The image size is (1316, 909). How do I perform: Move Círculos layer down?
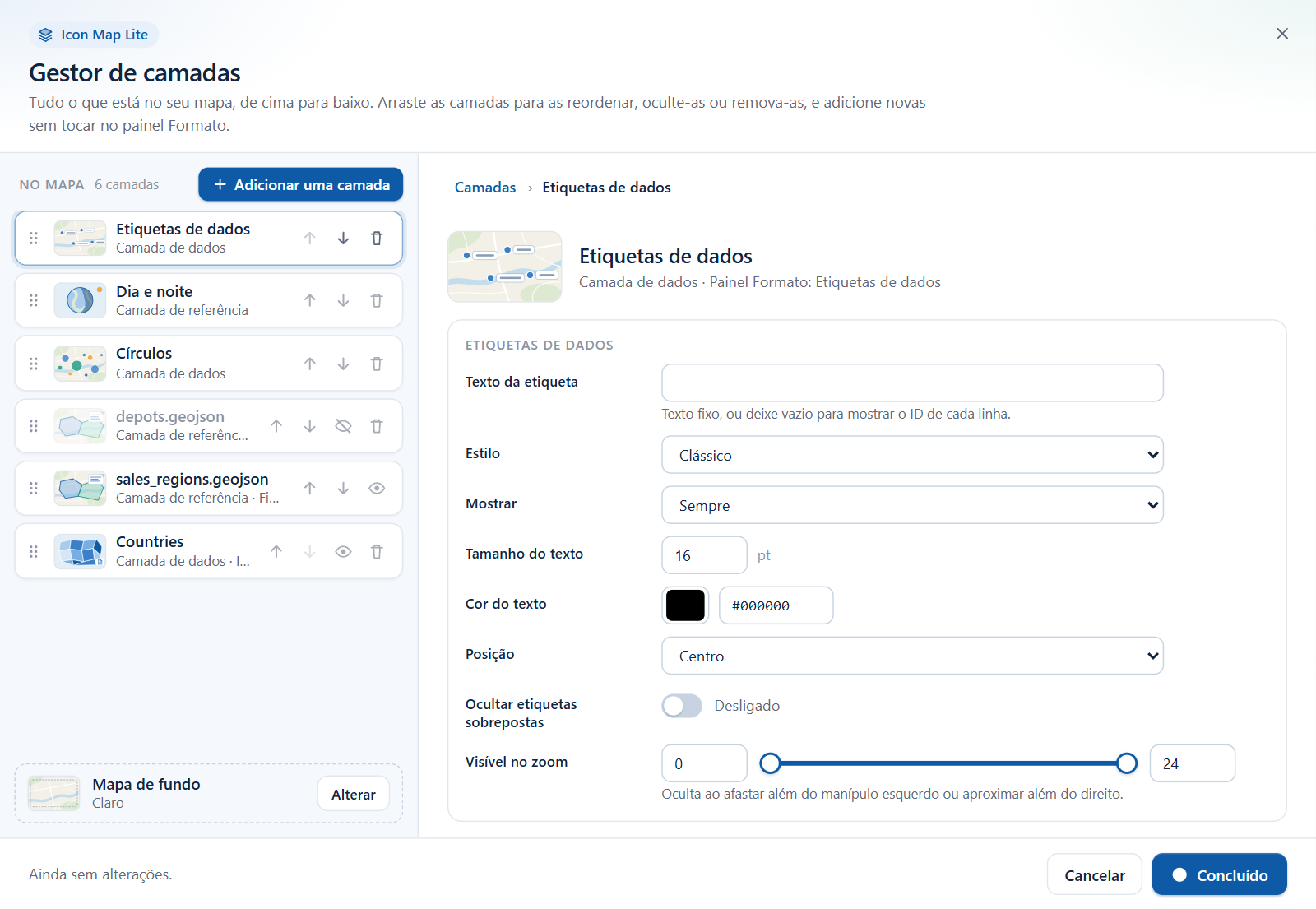point(343,364)
